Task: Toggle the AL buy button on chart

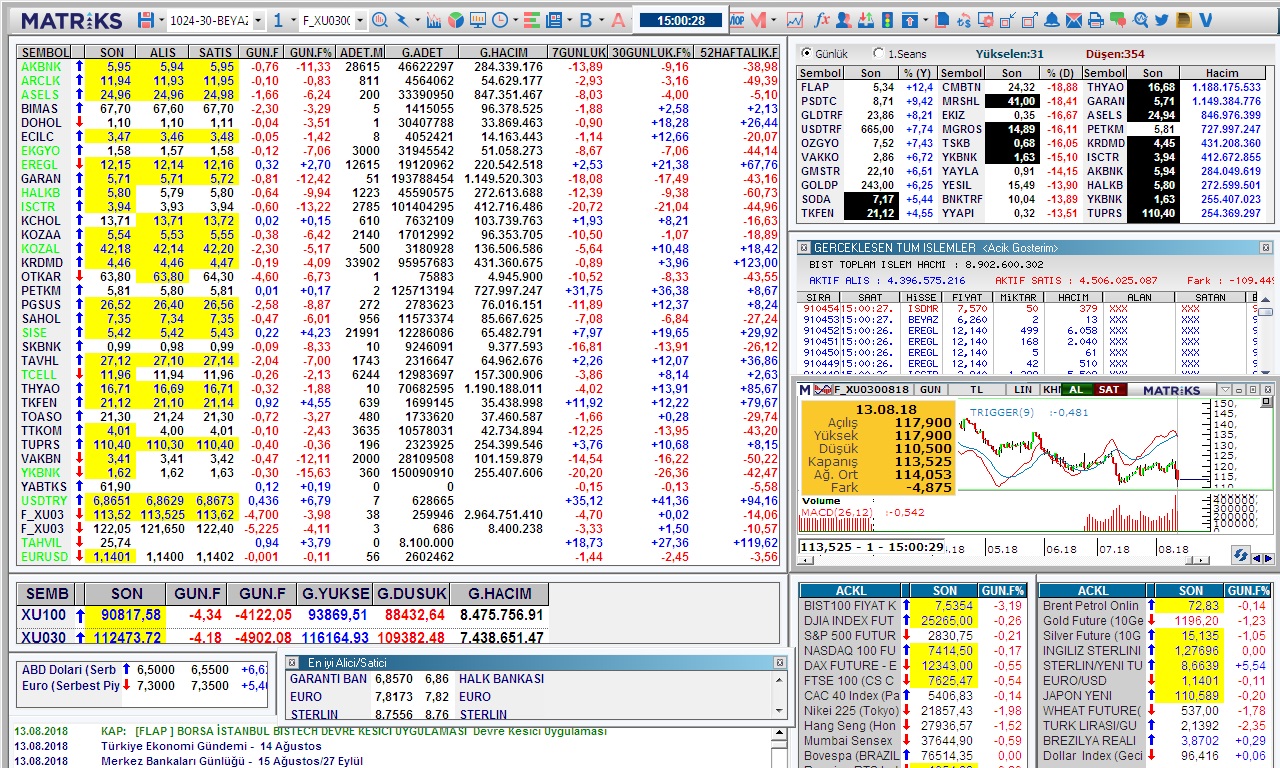Action: point(1076,390)
